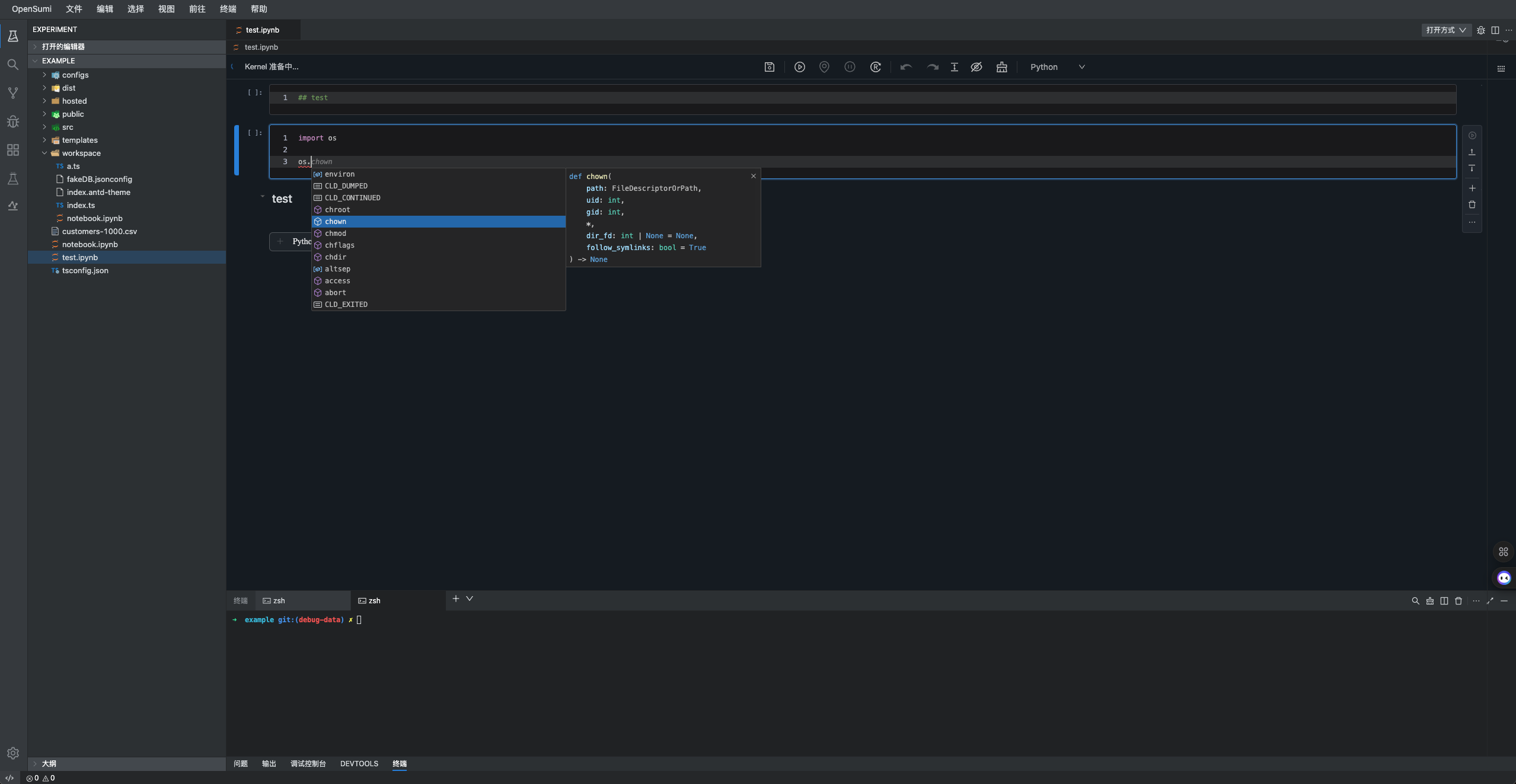Image resolution: width=1516 pixels, height=784 pixels.
Task: Expand the 大纲 outline section
Action: (126, 764)
